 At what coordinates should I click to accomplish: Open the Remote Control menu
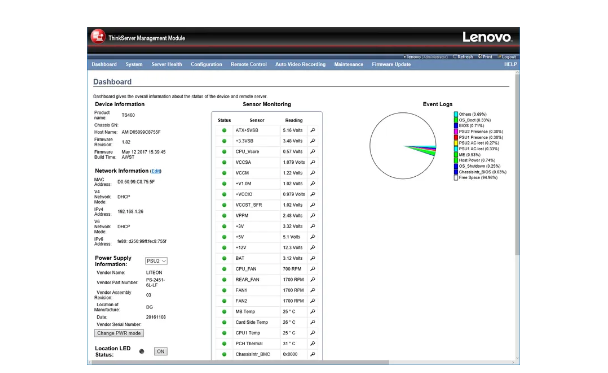(x=249, y=64)
